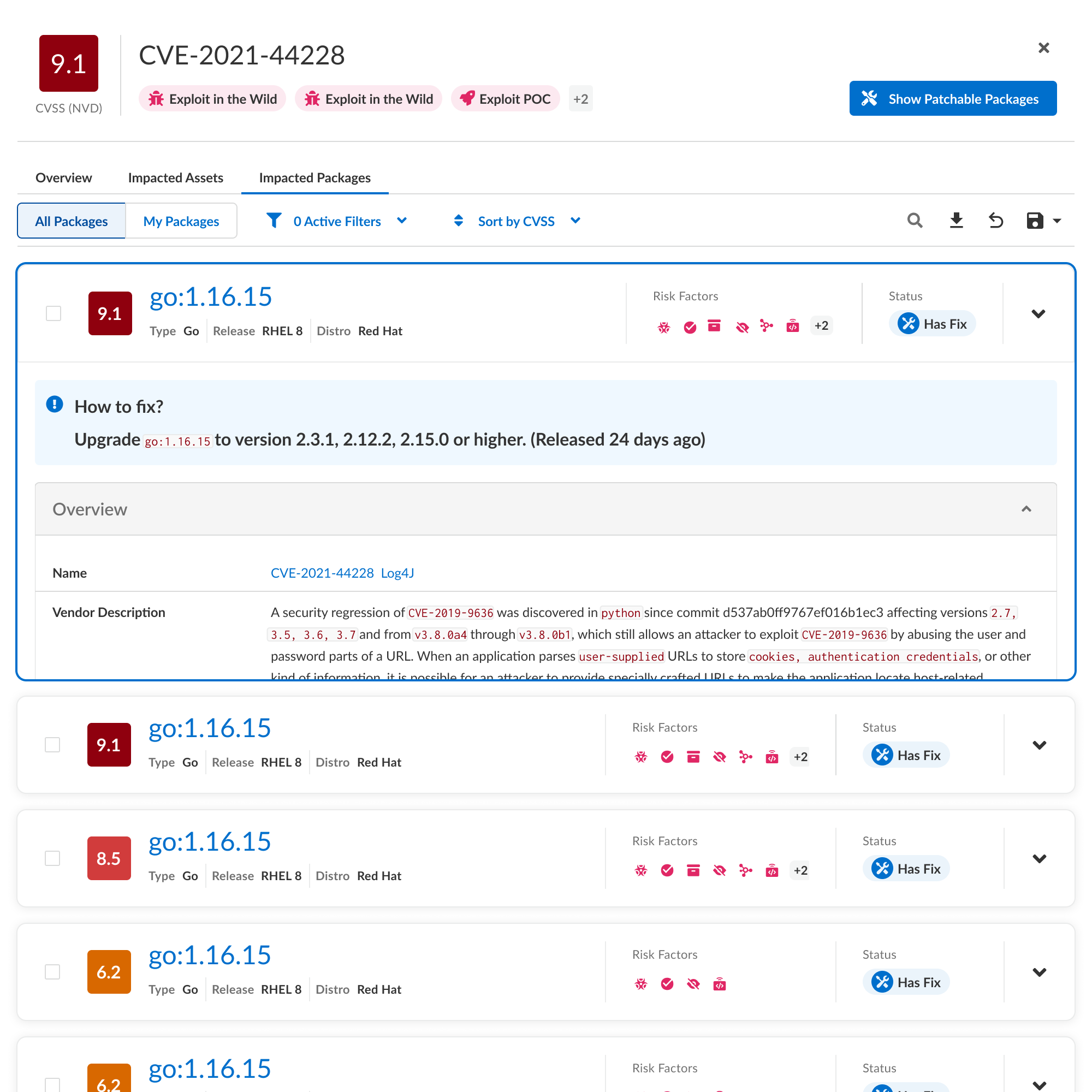Open the CVE-2021-44228 Log4J name link
Screen dimensions: 1092x1092
click(x=342, y=573)
